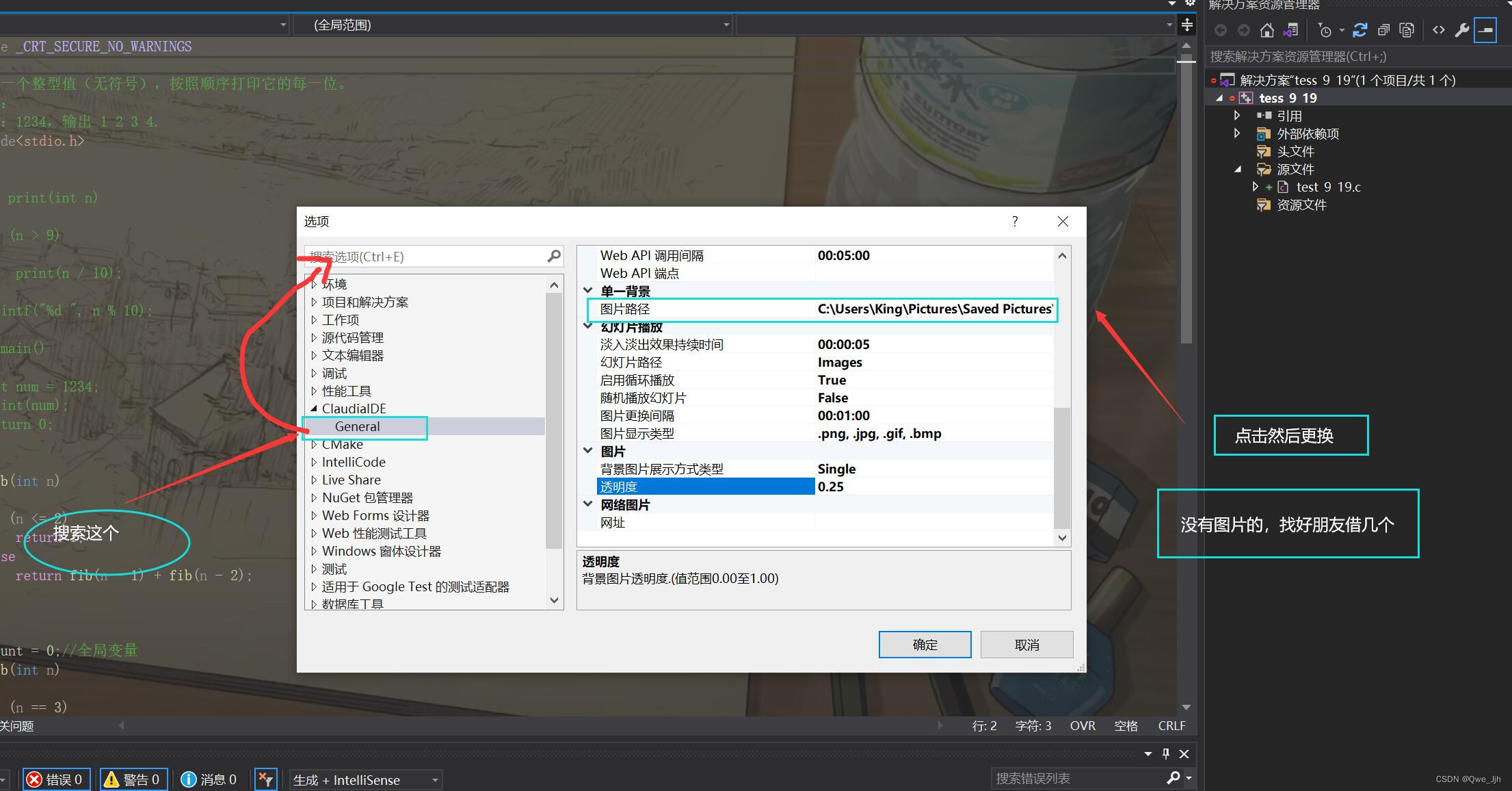Collapse the ClaudialIDE options section
The height and width of the screenshot is (791, 1512).
[313, 408]
